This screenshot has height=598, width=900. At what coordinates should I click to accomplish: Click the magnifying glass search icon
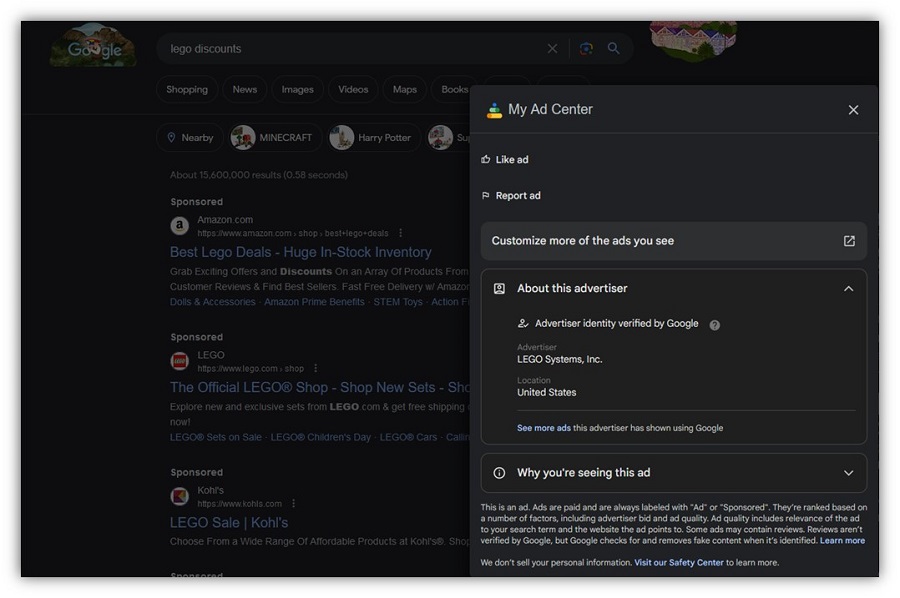coord(614,48)
